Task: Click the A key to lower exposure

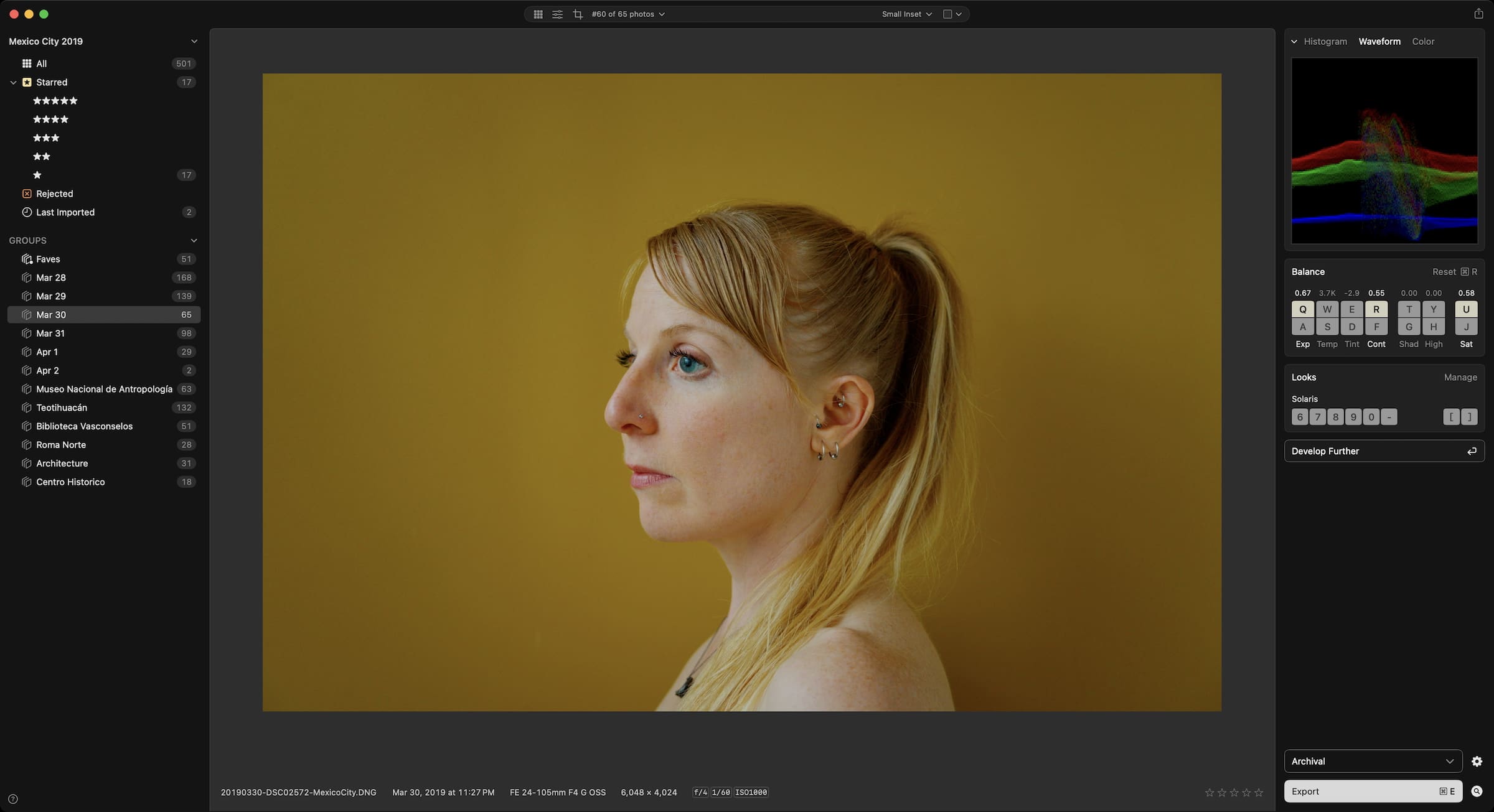Action: point(1302,327)
